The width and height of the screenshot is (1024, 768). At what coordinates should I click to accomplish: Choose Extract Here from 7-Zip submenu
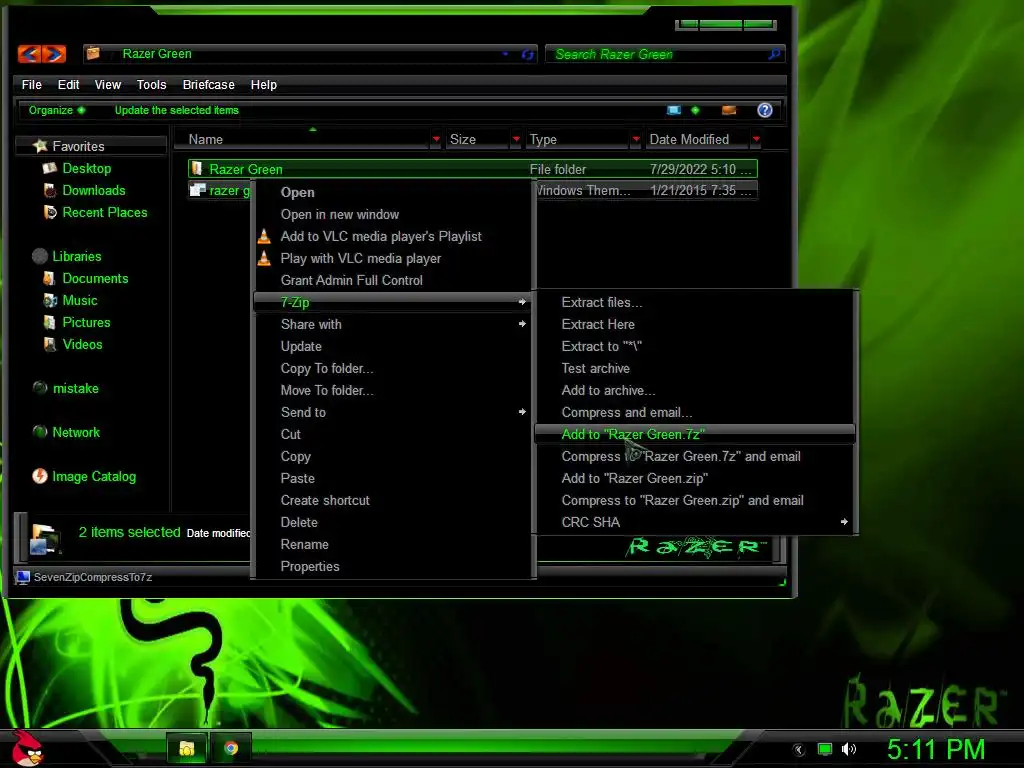(695, 324)
